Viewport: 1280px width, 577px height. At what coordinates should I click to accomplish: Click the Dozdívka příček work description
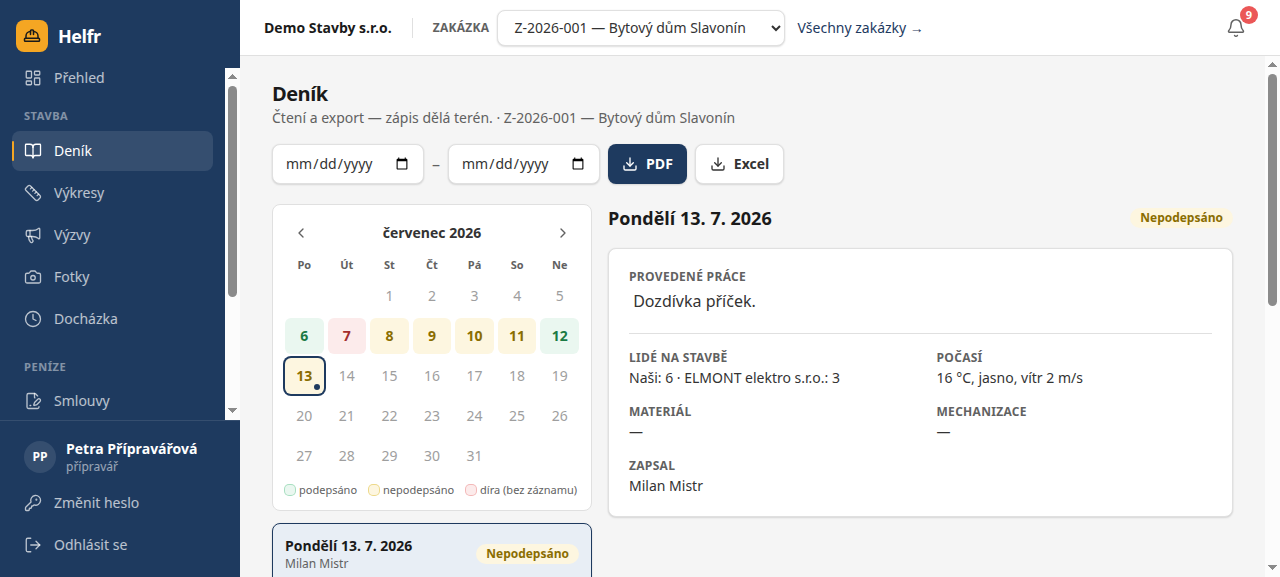click(694, 301)
